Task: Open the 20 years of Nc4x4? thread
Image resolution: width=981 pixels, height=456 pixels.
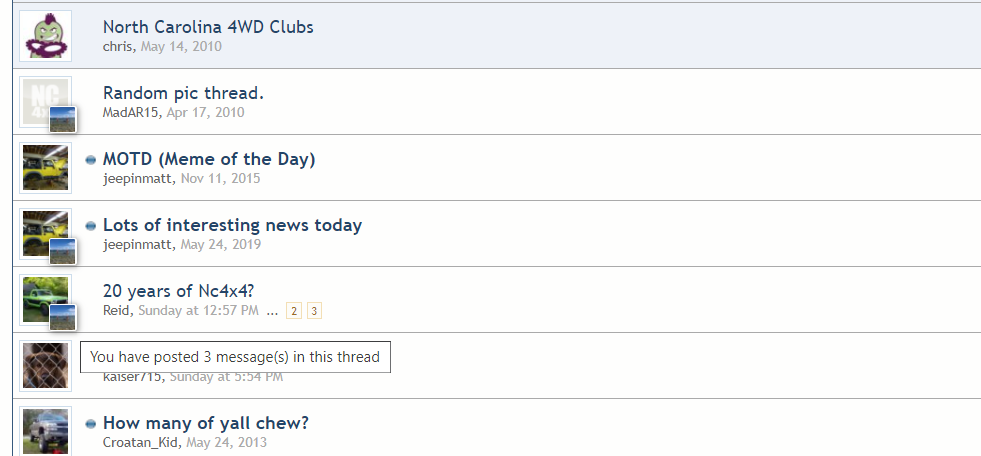Action: (x=179, y=291)
